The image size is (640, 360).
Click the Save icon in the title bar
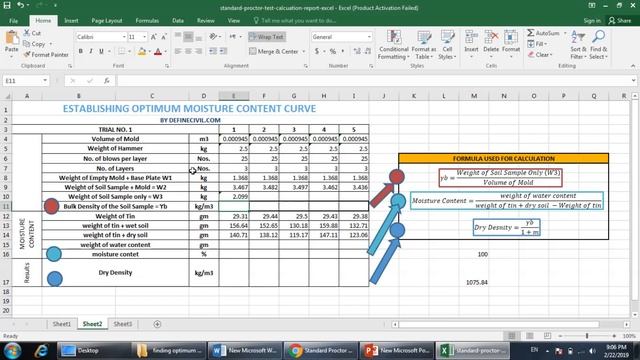(x=7, y=5)
